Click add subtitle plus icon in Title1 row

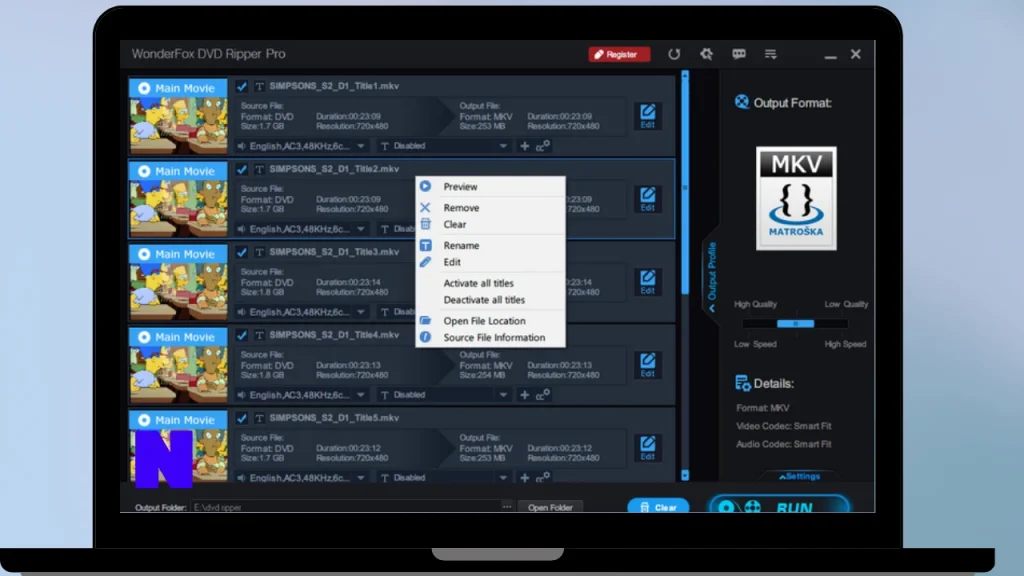[524, 146]
